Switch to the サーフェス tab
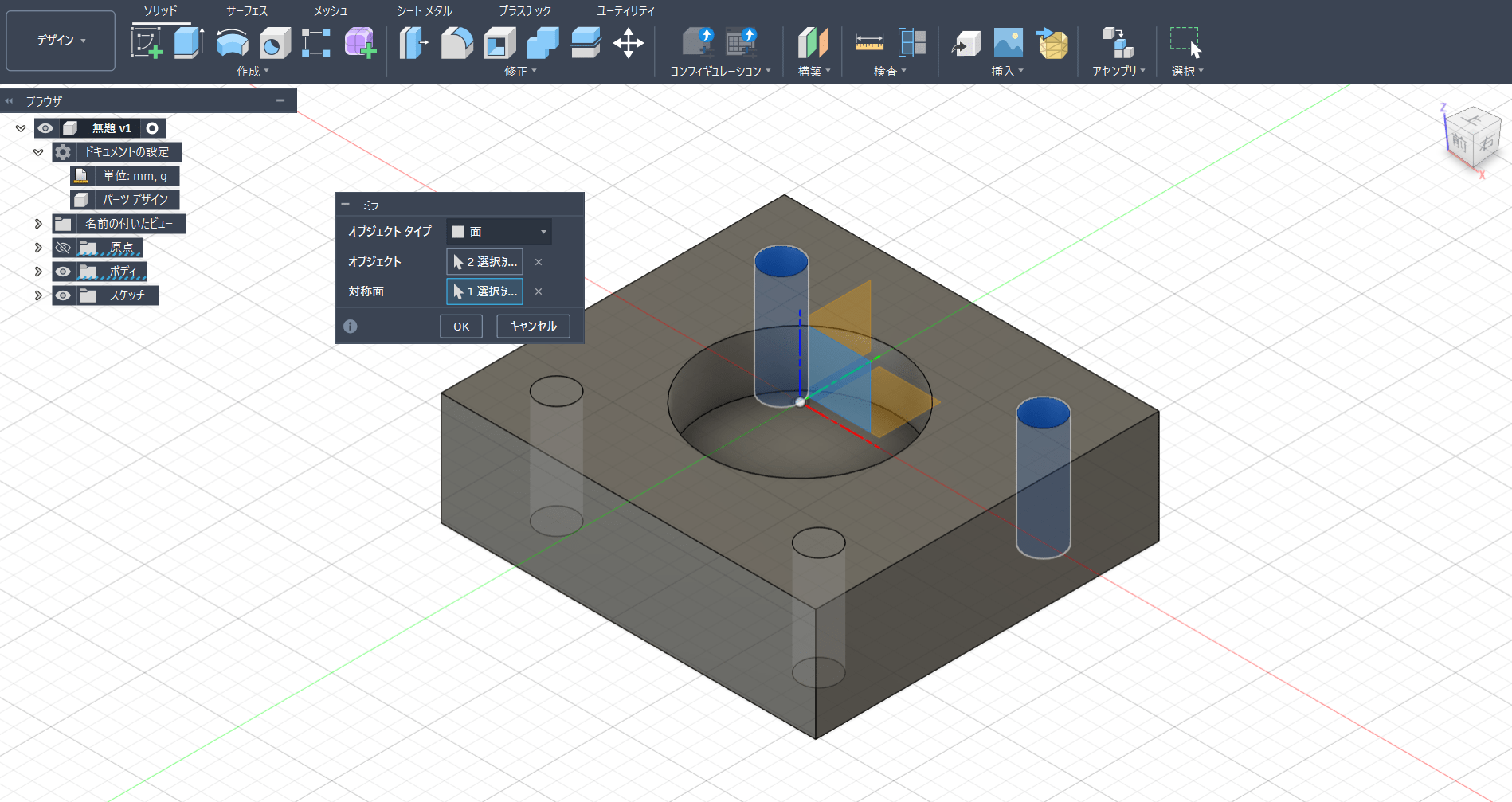1512x802 pixels. click(x=247, y=10)
